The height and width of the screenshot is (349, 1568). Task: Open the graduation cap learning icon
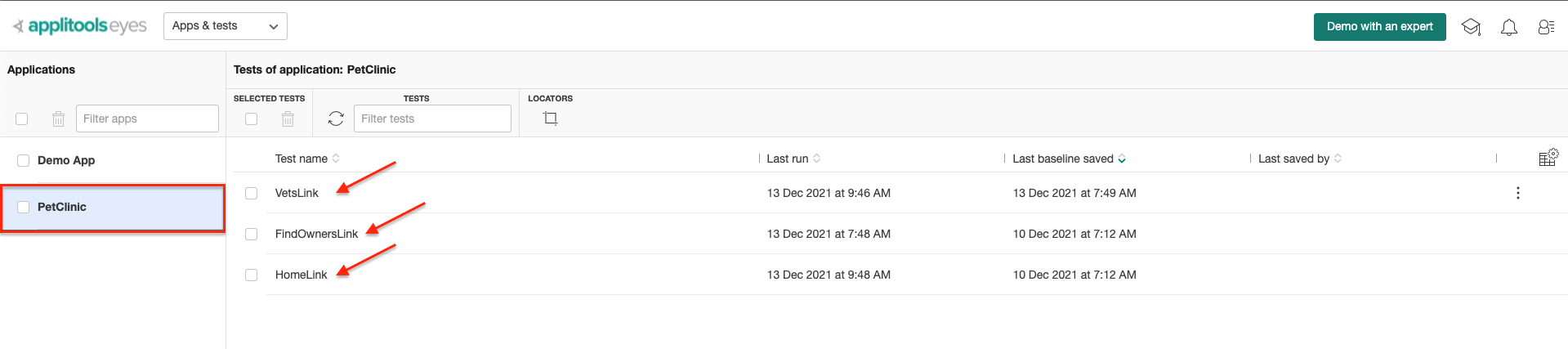click(1471, 27)
